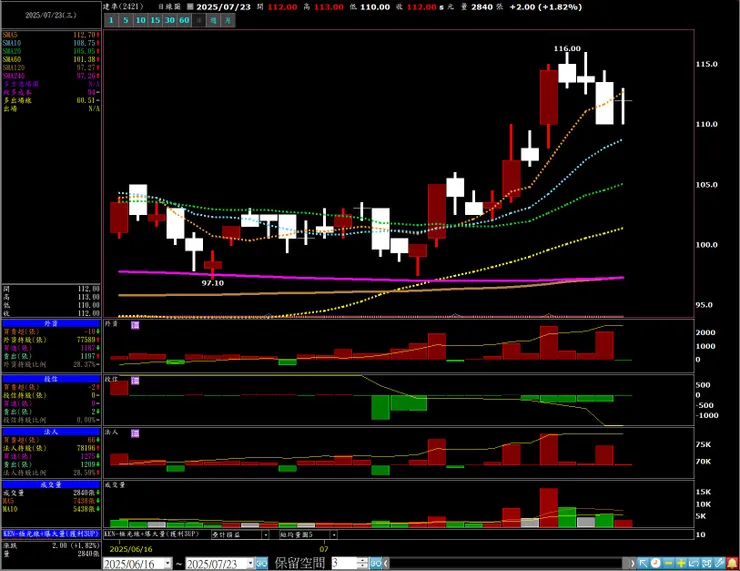Zoom out with yellow minus icon

pos(668,563)
